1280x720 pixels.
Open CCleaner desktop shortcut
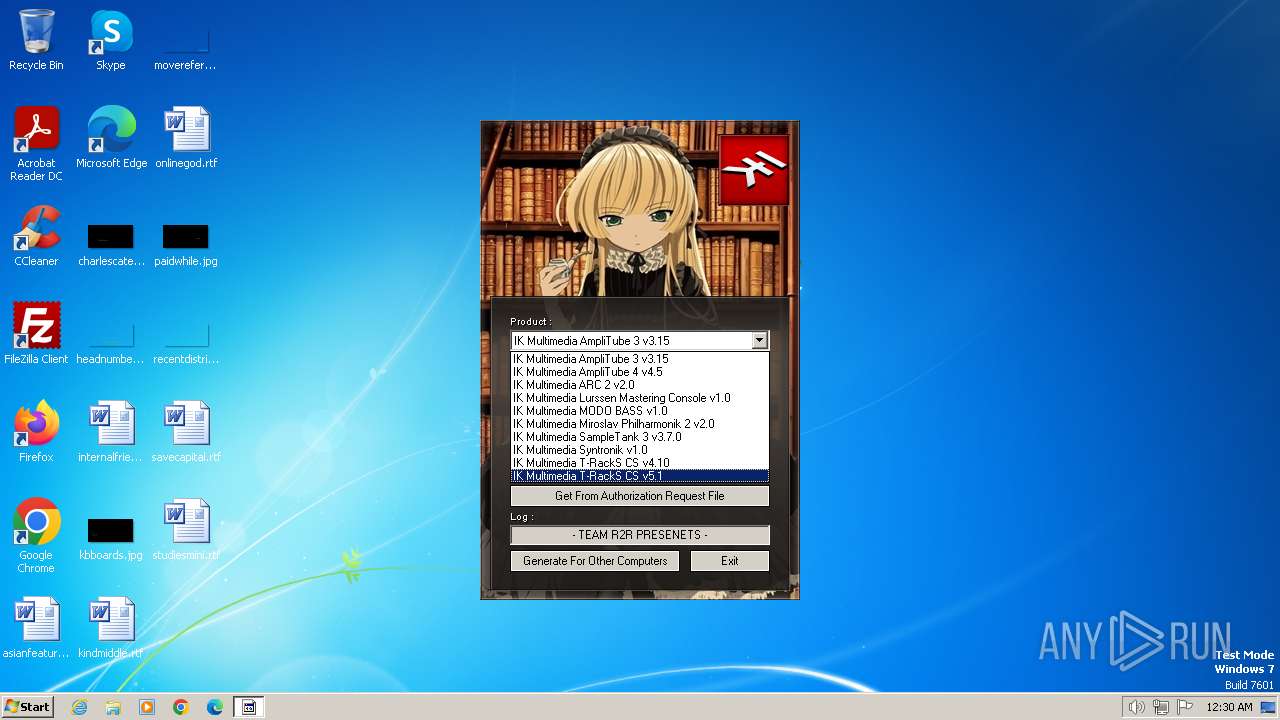point(36,236)
